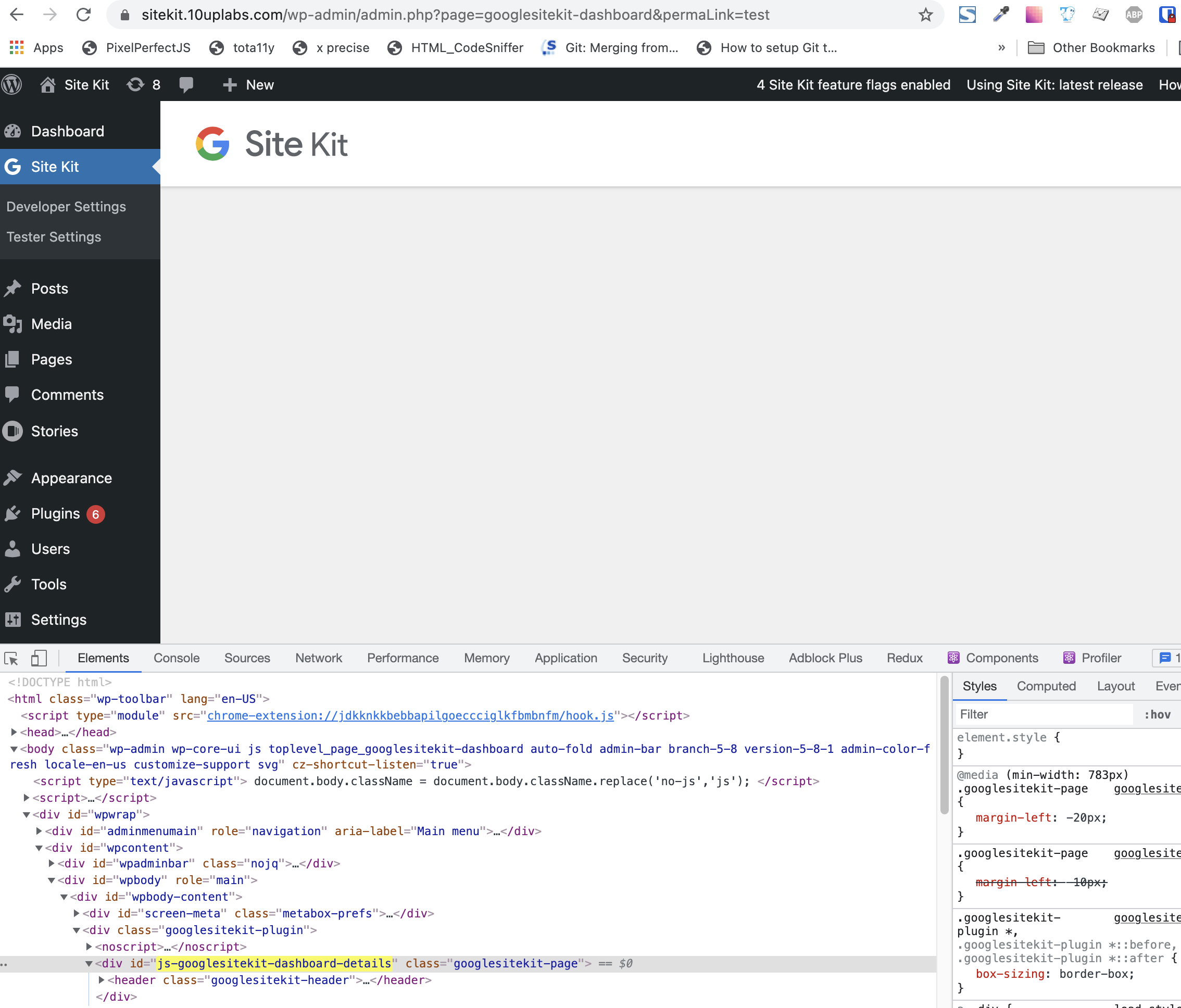The height and width of the screenshot is (1008, 1181).
Task: Toggle the :hov element state panel
Action: pos(1157,714)
